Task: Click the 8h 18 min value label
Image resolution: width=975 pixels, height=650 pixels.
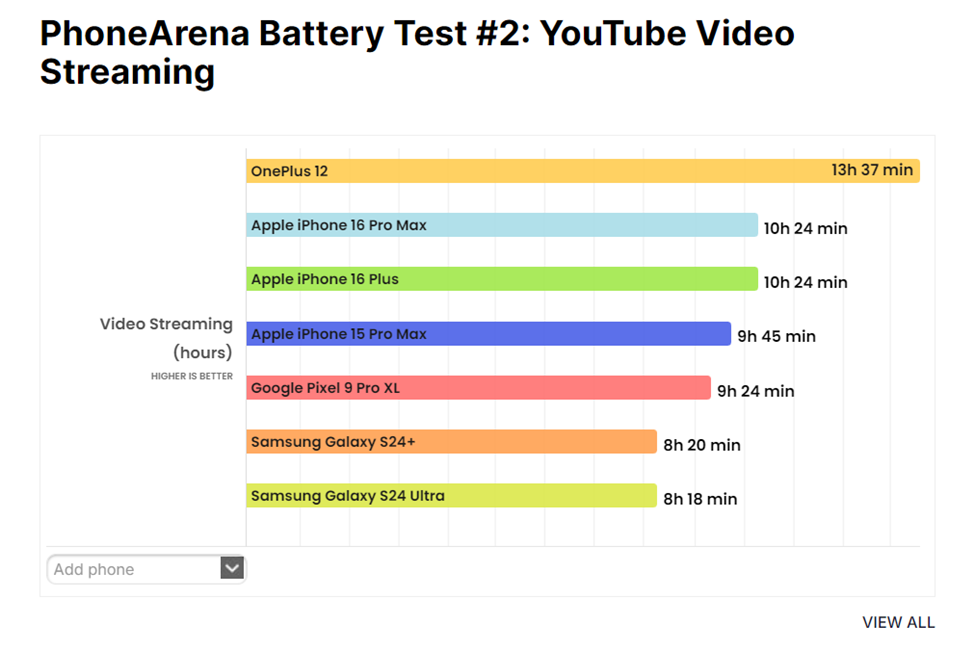Action: pos(700,499)
